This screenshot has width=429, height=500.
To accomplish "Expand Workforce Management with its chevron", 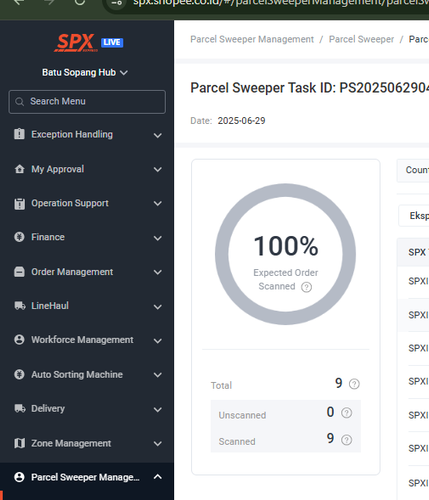I will pyautogui.click(x=158, y=341).
